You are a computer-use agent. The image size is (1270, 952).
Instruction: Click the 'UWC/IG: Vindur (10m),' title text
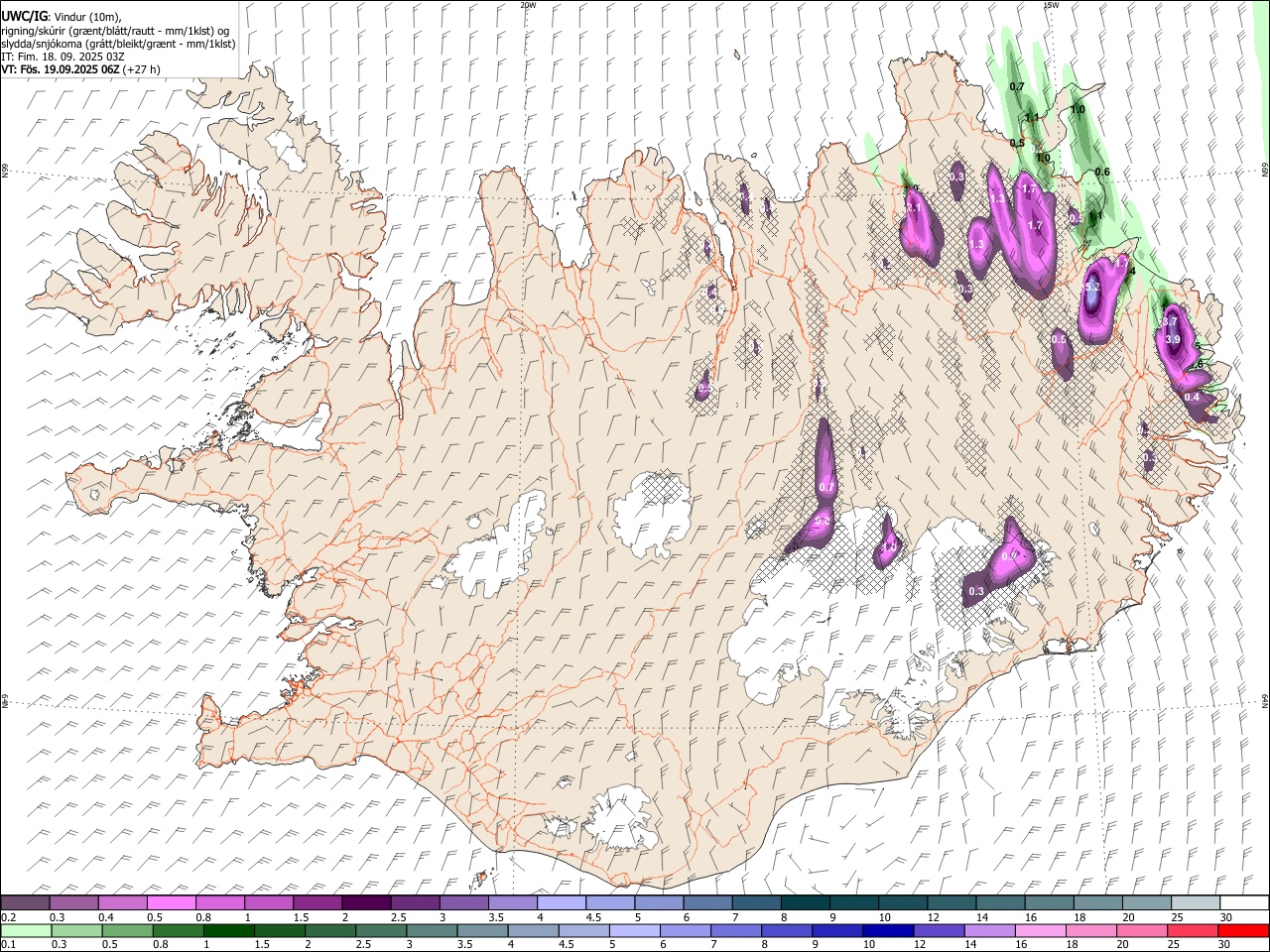(x=62, y=17)
